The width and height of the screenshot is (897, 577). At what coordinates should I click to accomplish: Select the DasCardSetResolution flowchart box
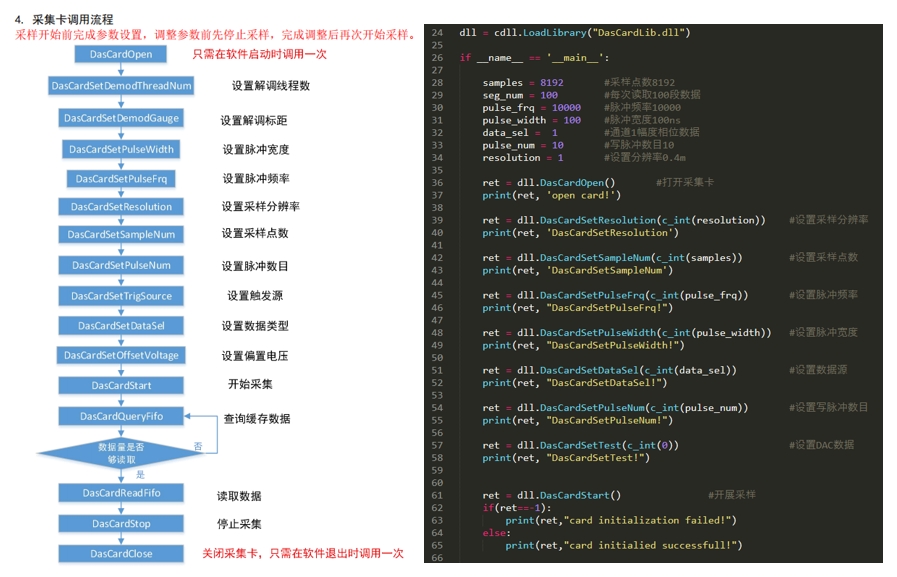(121, 207)
